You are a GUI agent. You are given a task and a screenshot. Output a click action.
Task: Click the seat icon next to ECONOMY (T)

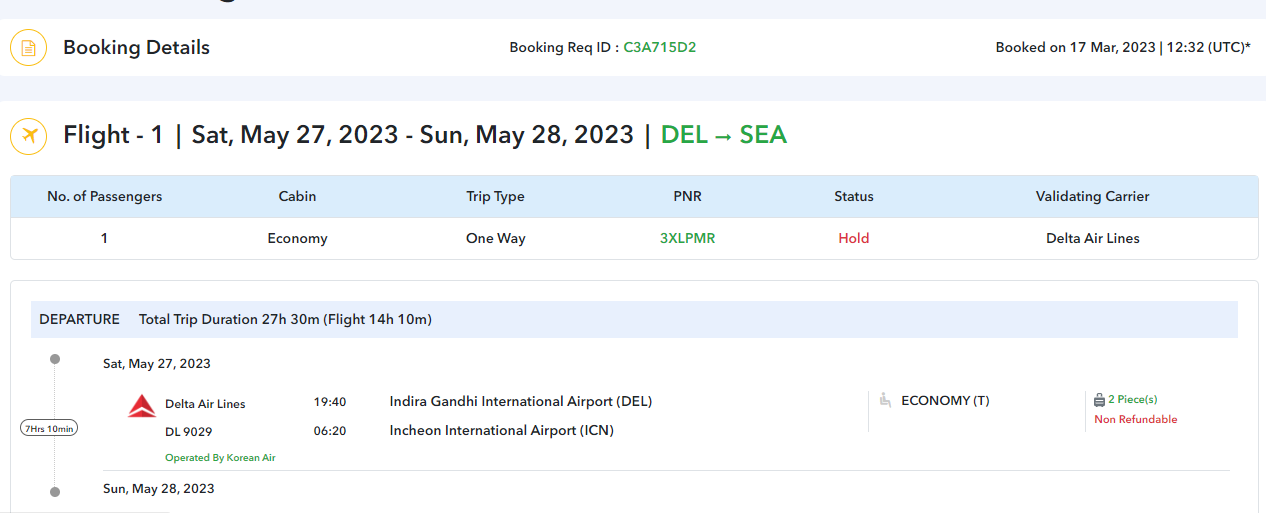click(885, 401)
